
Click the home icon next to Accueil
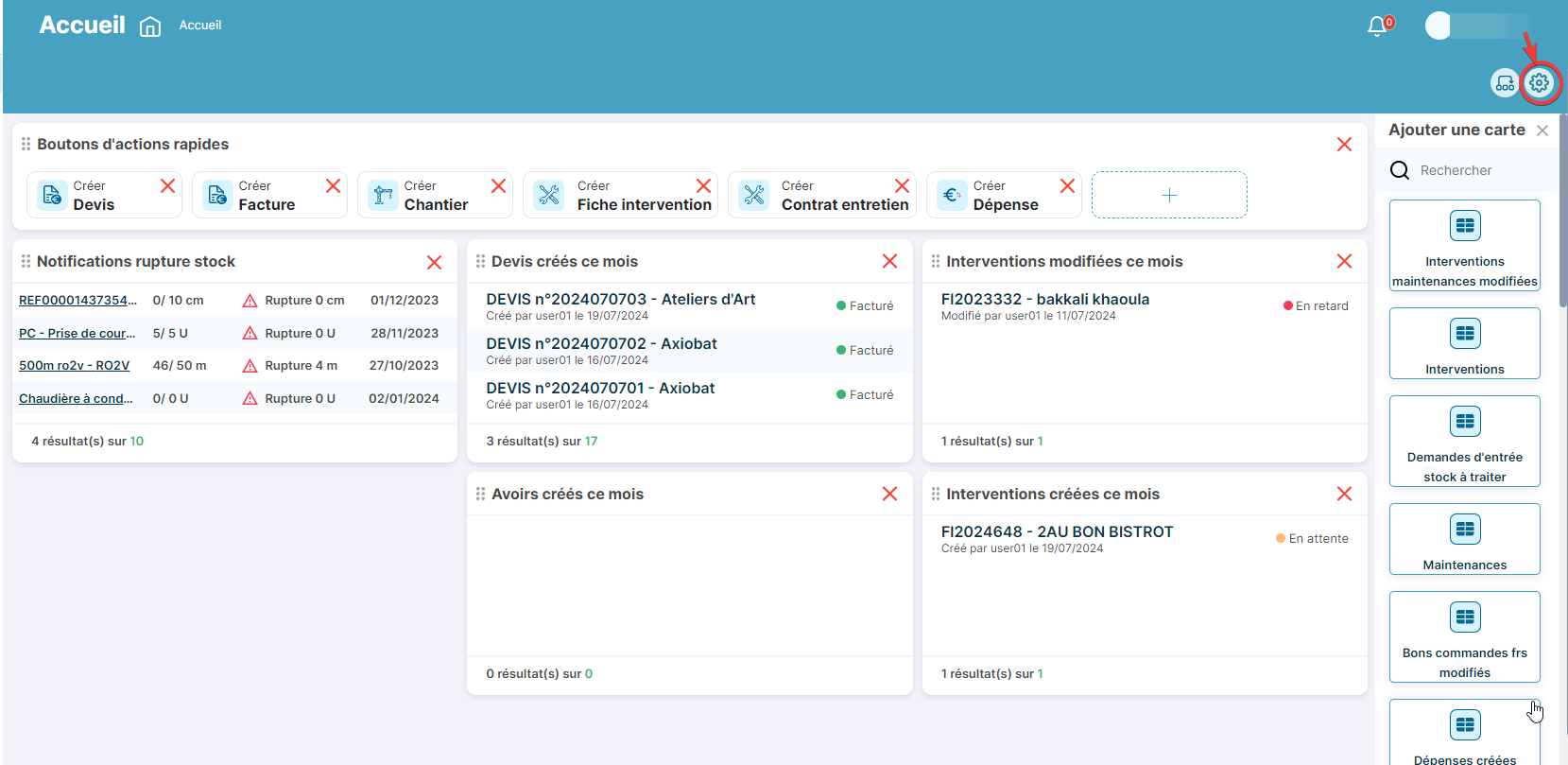pos(150,26)
